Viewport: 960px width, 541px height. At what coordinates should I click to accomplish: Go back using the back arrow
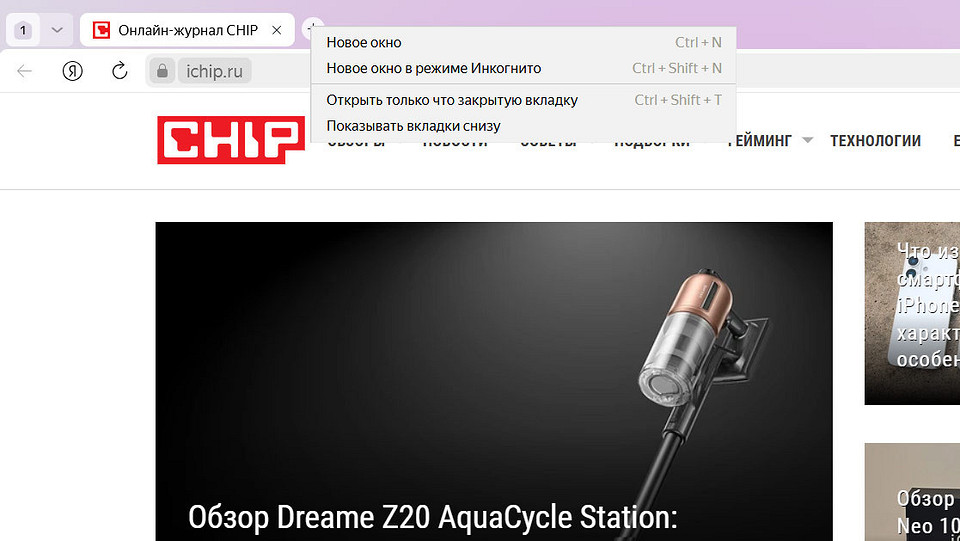[x=24, y=71]
